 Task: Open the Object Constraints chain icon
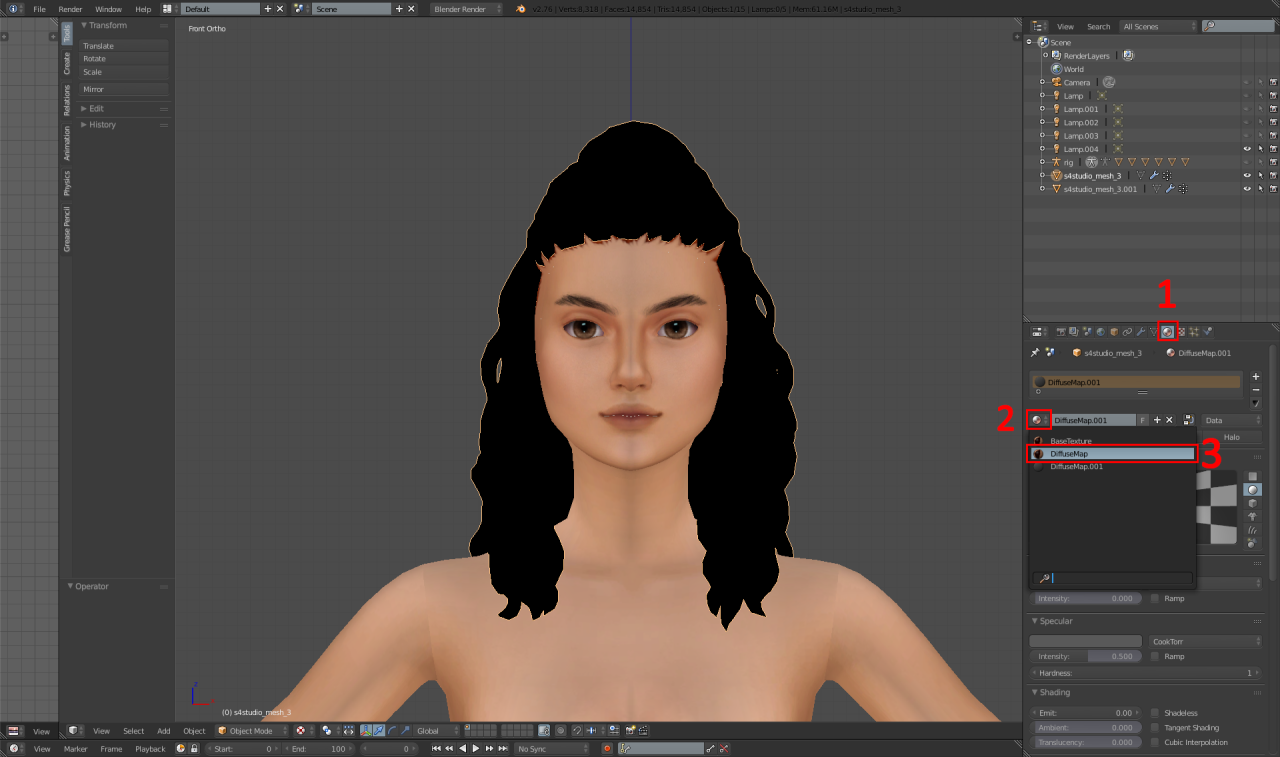pos(1127,331)
